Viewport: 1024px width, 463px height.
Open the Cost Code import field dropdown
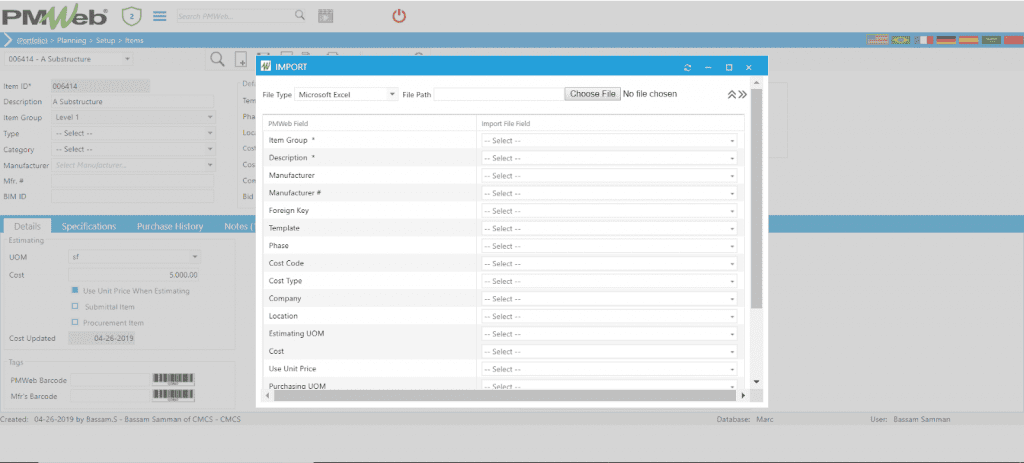610,264
